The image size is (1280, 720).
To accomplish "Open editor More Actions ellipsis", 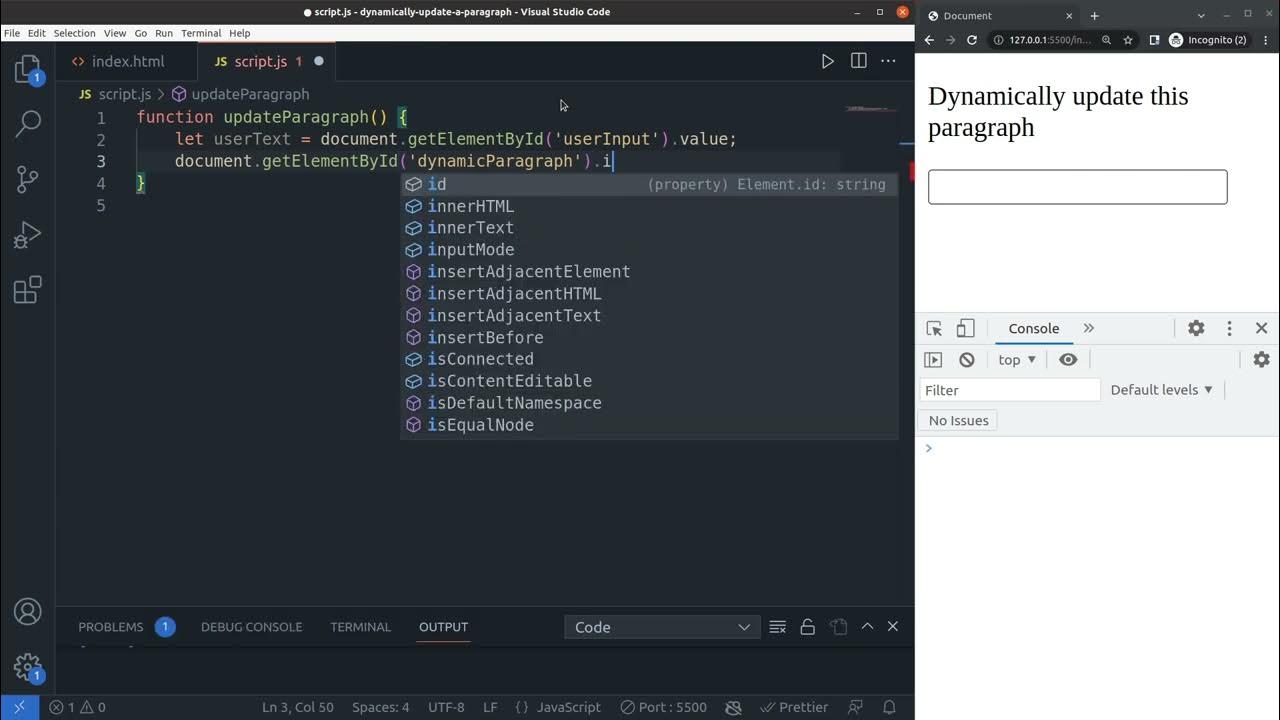I will [x=888, y=61].
